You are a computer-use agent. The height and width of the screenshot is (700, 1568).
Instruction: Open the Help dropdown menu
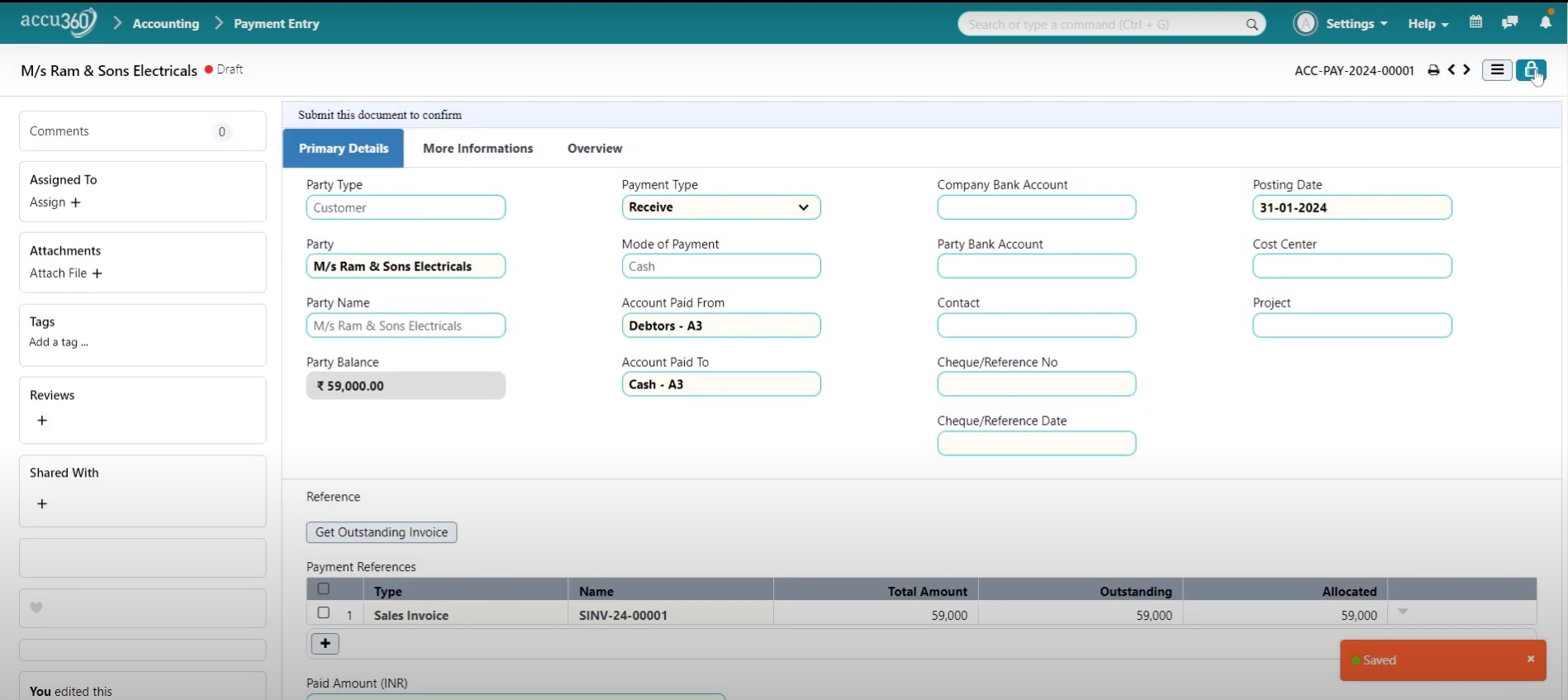point(1428,24)
